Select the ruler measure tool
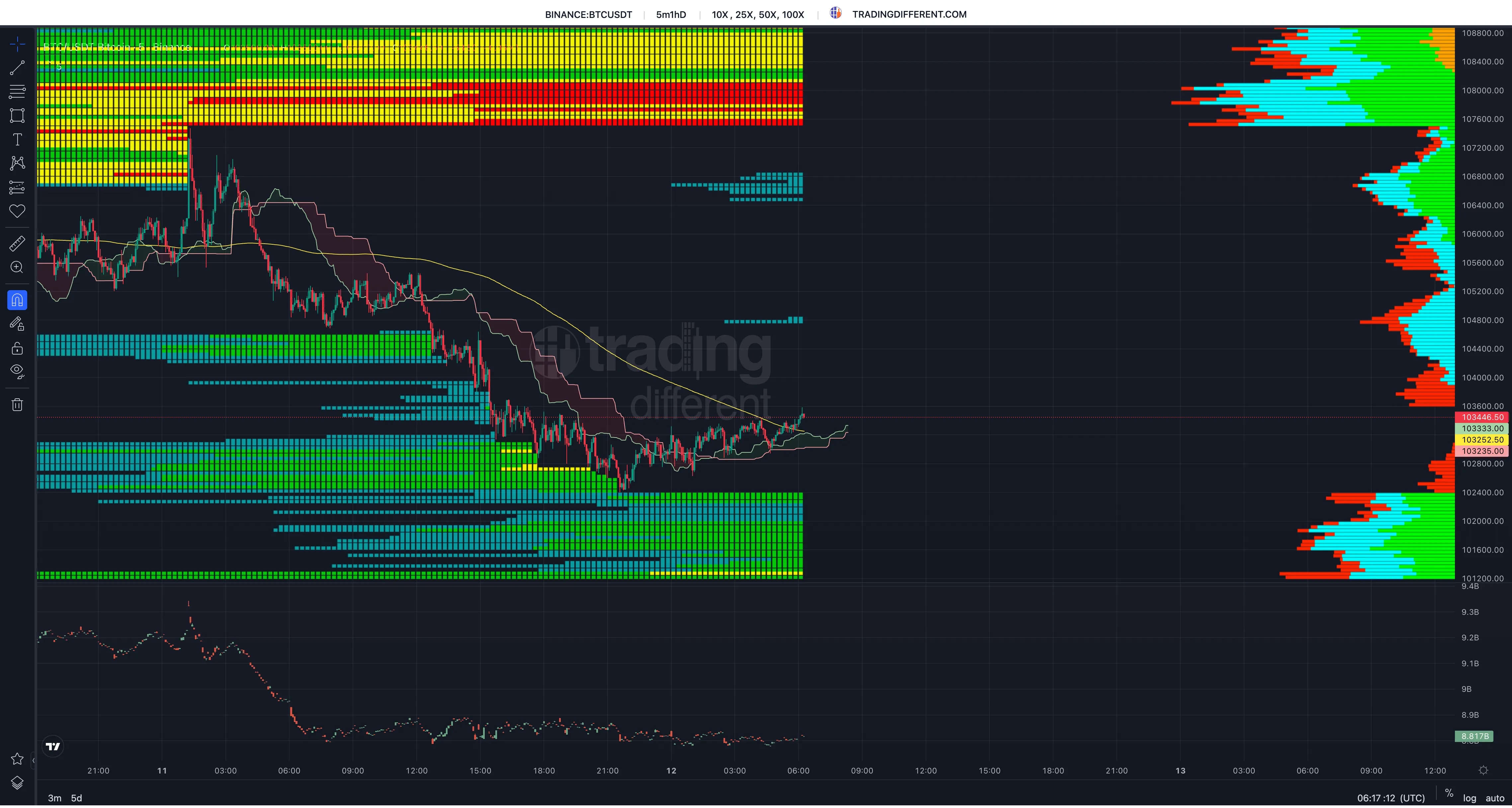Screen dimensions: 1512x808 tap(17, 244)
